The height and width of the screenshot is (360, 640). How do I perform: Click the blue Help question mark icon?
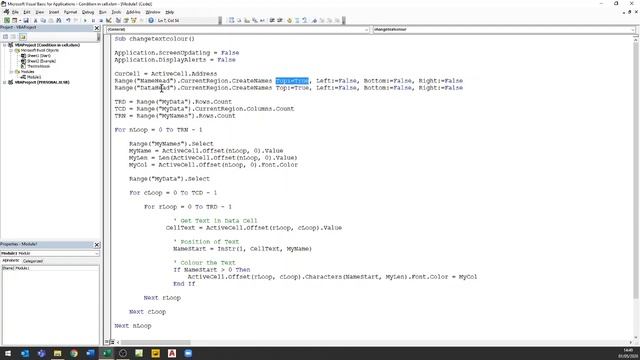coord(151,20)
